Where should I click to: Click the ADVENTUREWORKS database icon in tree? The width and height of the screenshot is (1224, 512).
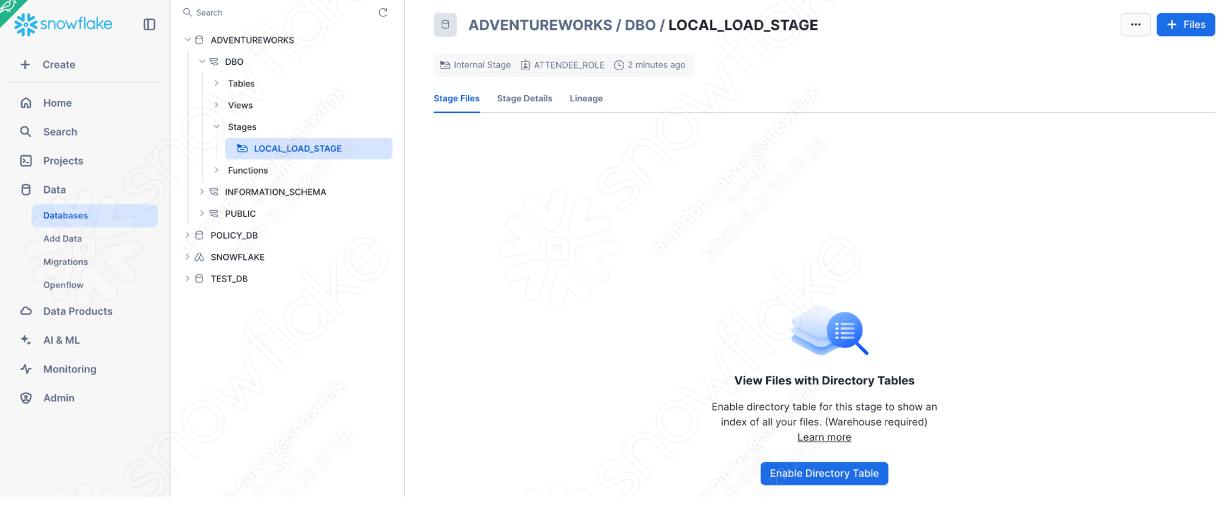(x=199, y=40)
